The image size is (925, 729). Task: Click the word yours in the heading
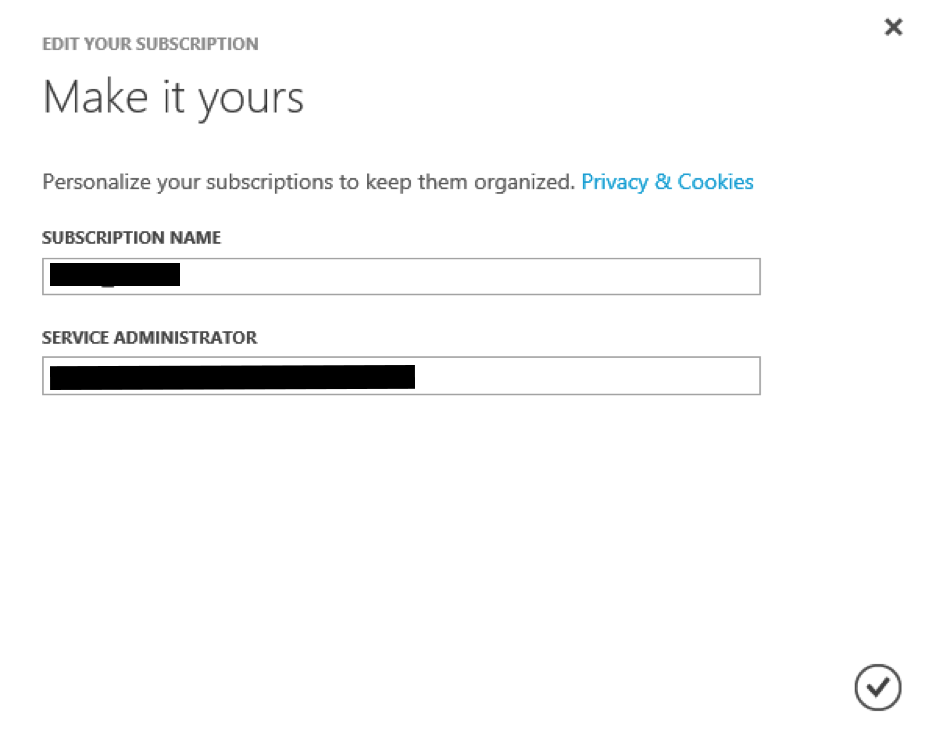coord(251,100)
